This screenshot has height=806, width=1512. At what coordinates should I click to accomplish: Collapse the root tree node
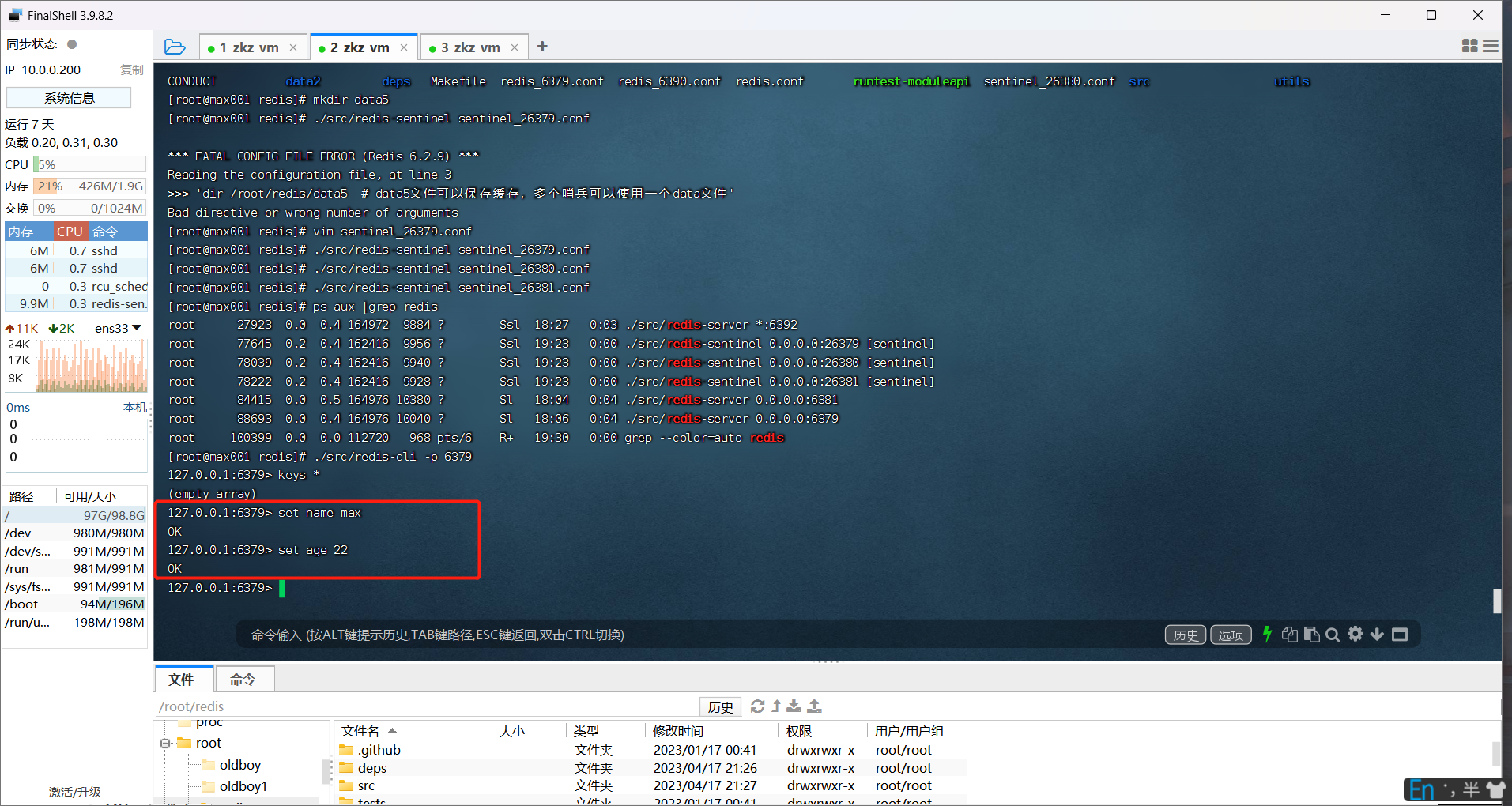pos(165,743)
